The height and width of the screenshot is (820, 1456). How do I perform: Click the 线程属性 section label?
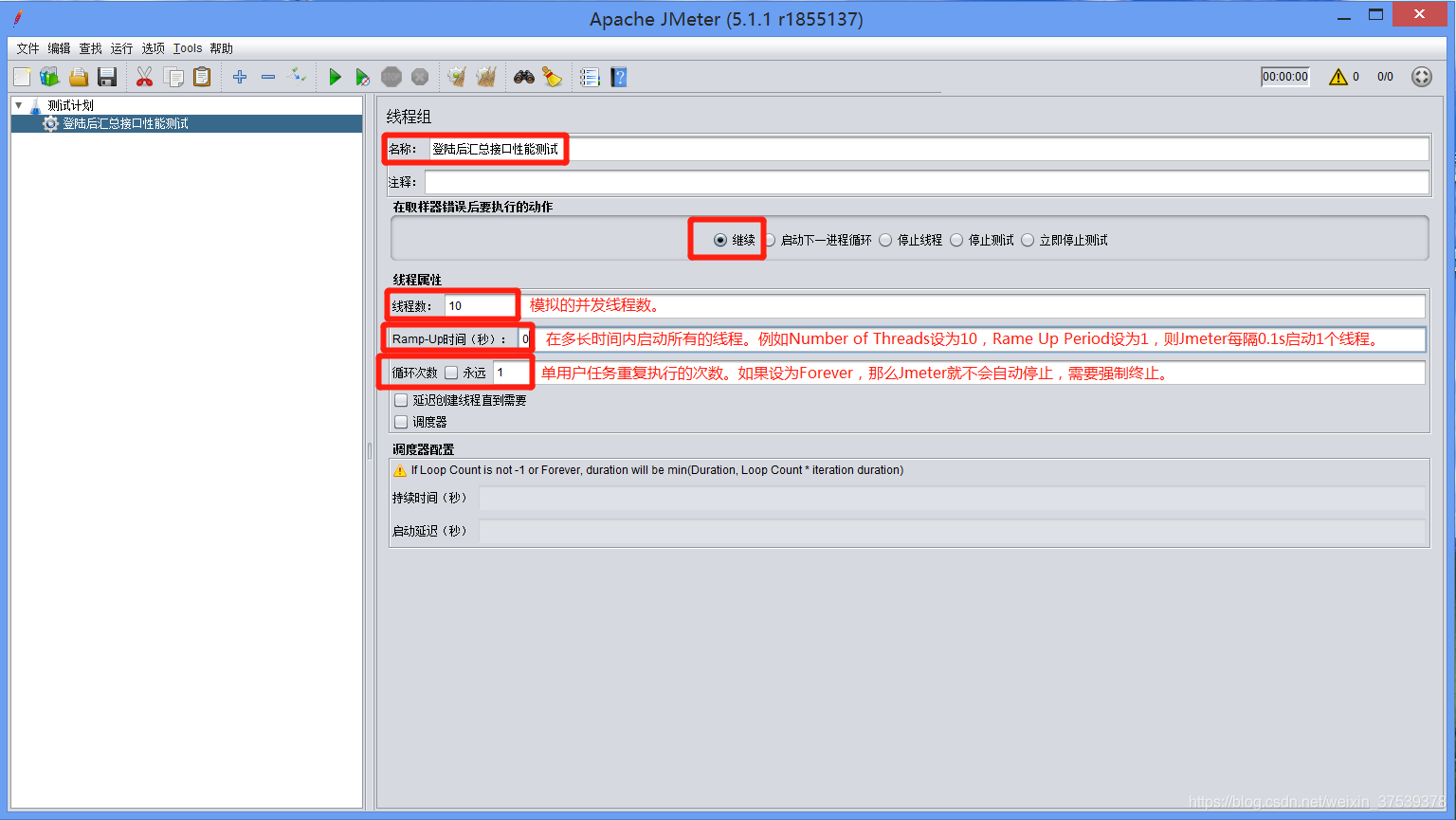(x=417, y=280)
